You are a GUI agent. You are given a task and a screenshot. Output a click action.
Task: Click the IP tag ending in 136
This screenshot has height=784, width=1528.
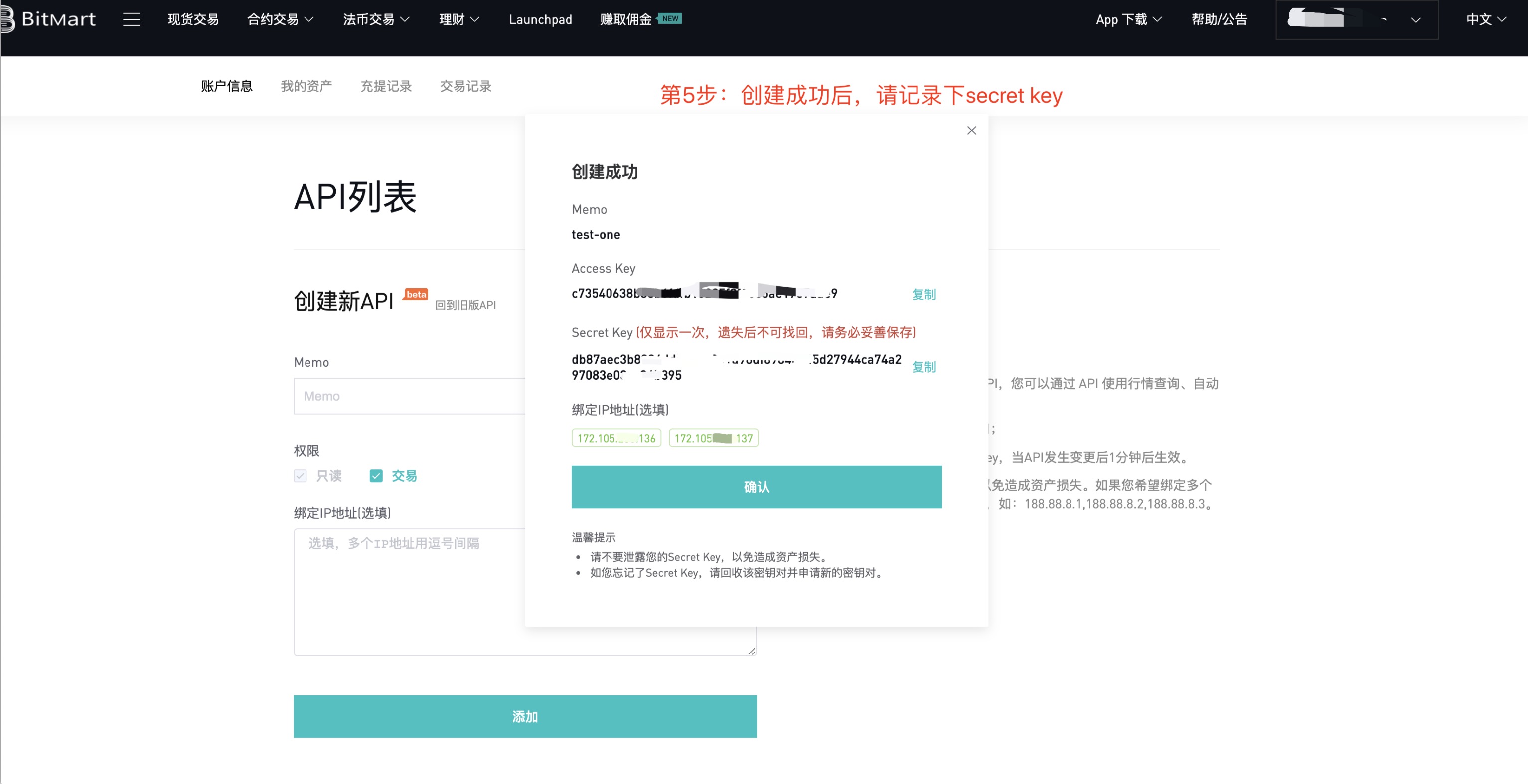click(616, 438)
